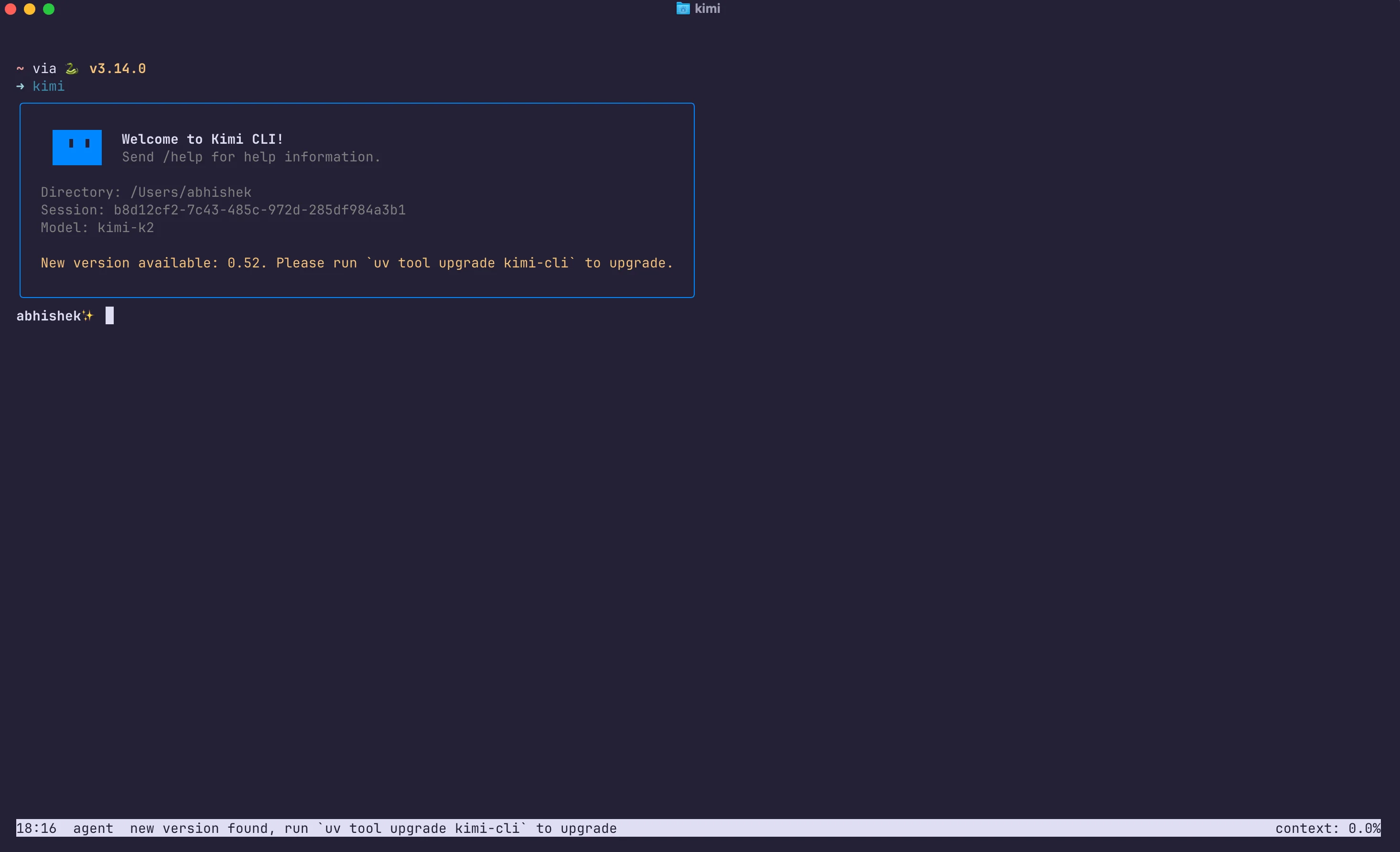Screen dimensions: 1400x852
Task: Click the Directory path /Users/abhishek
Action: coord(146,192)
